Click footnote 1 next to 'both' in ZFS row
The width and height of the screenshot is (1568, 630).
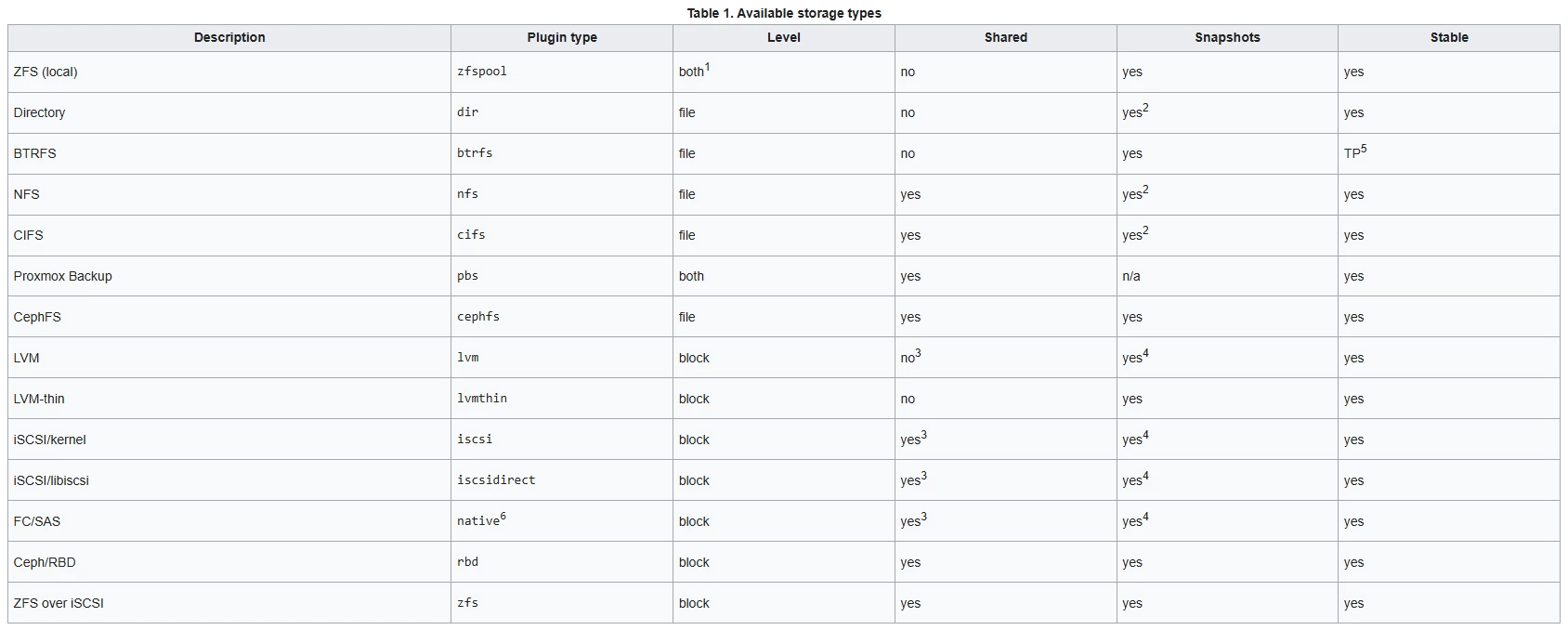pos(707,67)
